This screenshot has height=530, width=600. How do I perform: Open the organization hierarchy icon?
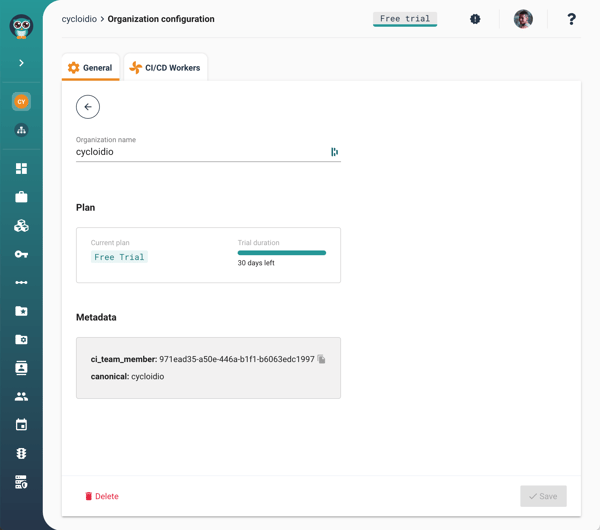(21, 130)
